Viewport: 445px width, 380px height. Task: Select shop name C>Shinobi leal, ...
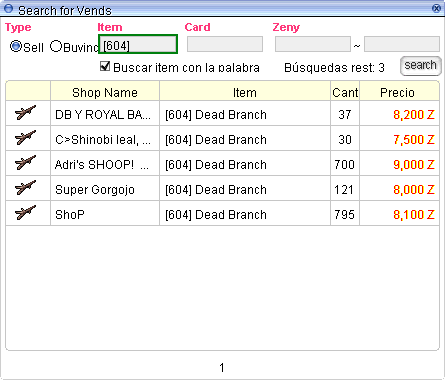pyautogui.click(x=103, y=140)
